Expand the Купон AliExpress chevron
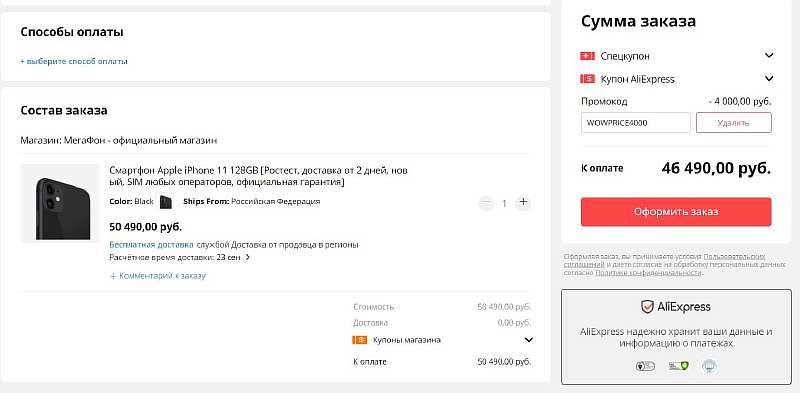The height and width of the screenshot is (393, 800). click(x=769, y=79)
